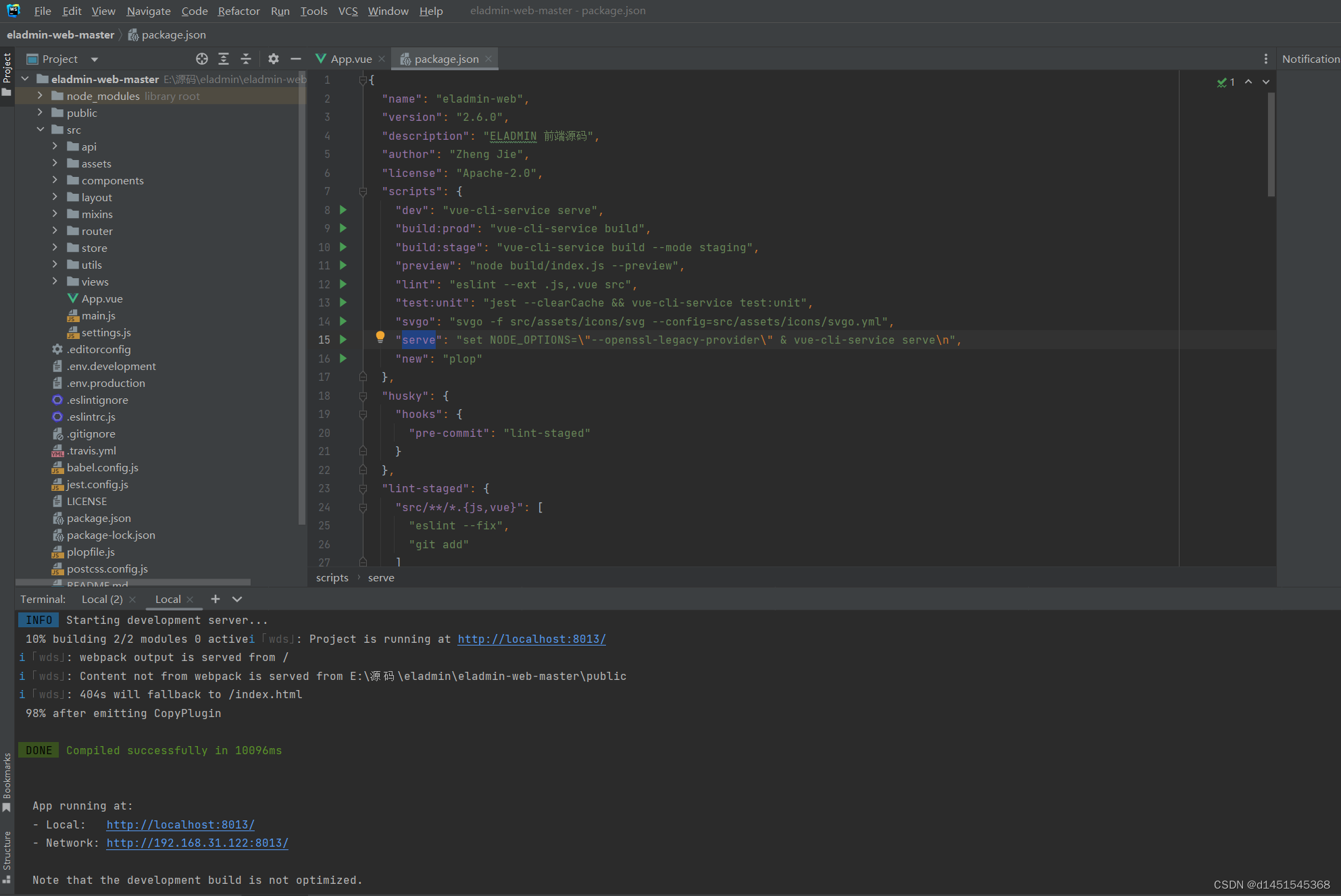Open the Project view dropdown arrow
1341x896 pixels.
point(94,59)
